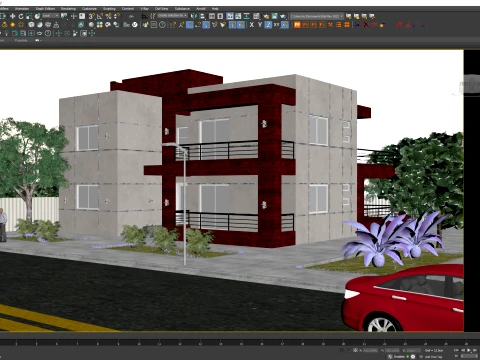Open the Create Selection Set dropdown
480x360 pixels.
172,16
